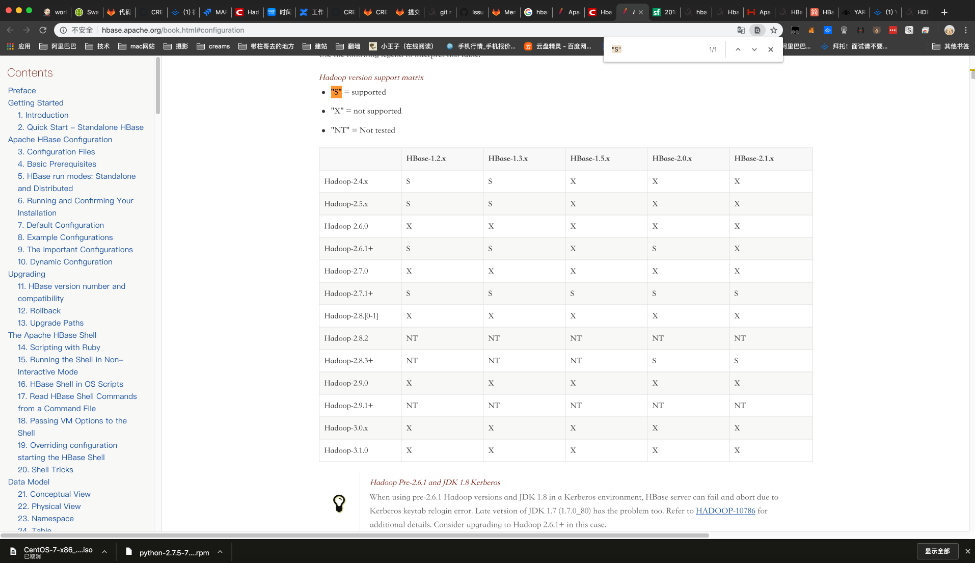Open the 建站 bookmarks folder
Viewport: 975px width, 563px height.
[315, 46]
